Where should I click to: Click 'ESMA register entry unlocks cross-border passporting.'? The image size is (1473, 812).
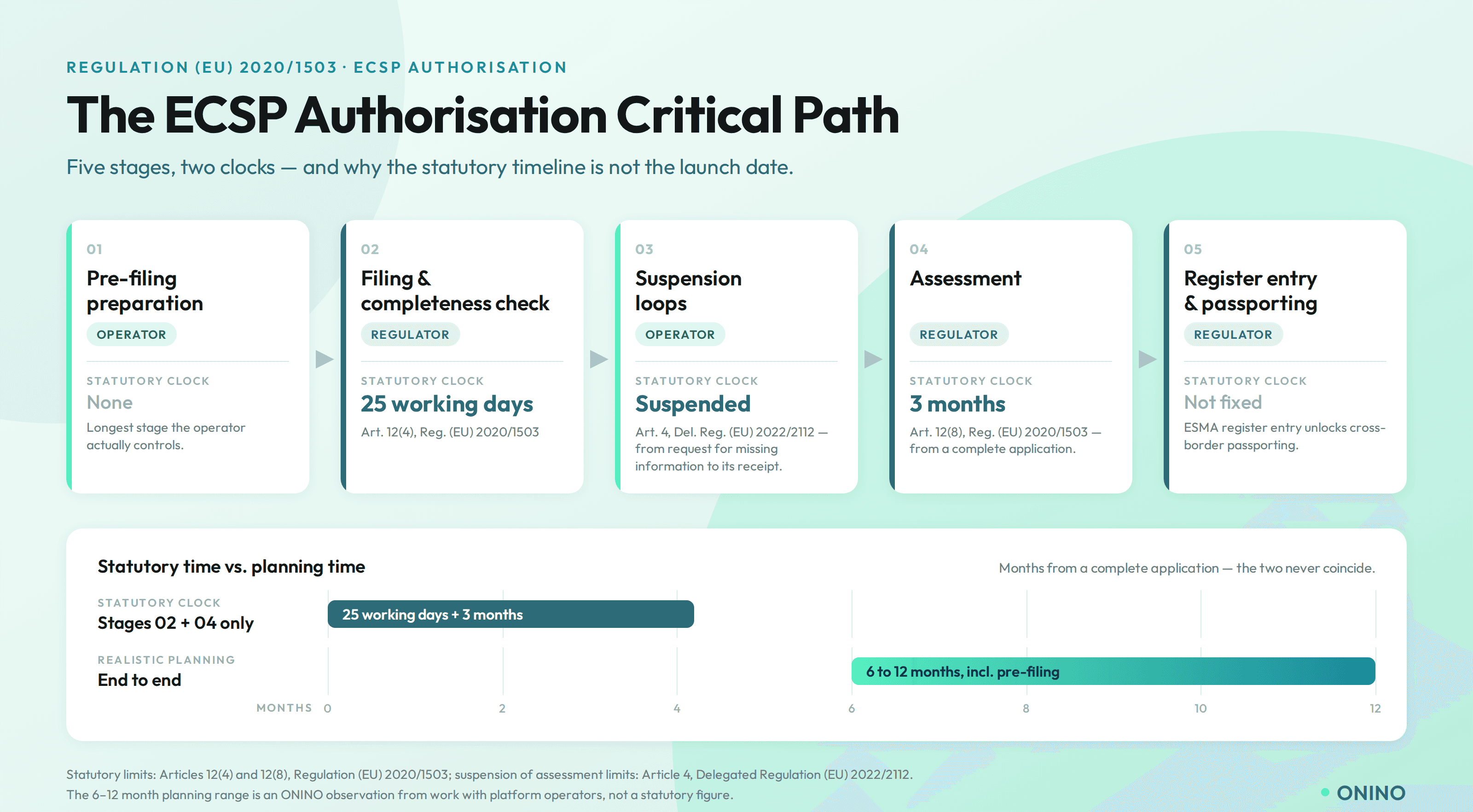point(1285,436)
